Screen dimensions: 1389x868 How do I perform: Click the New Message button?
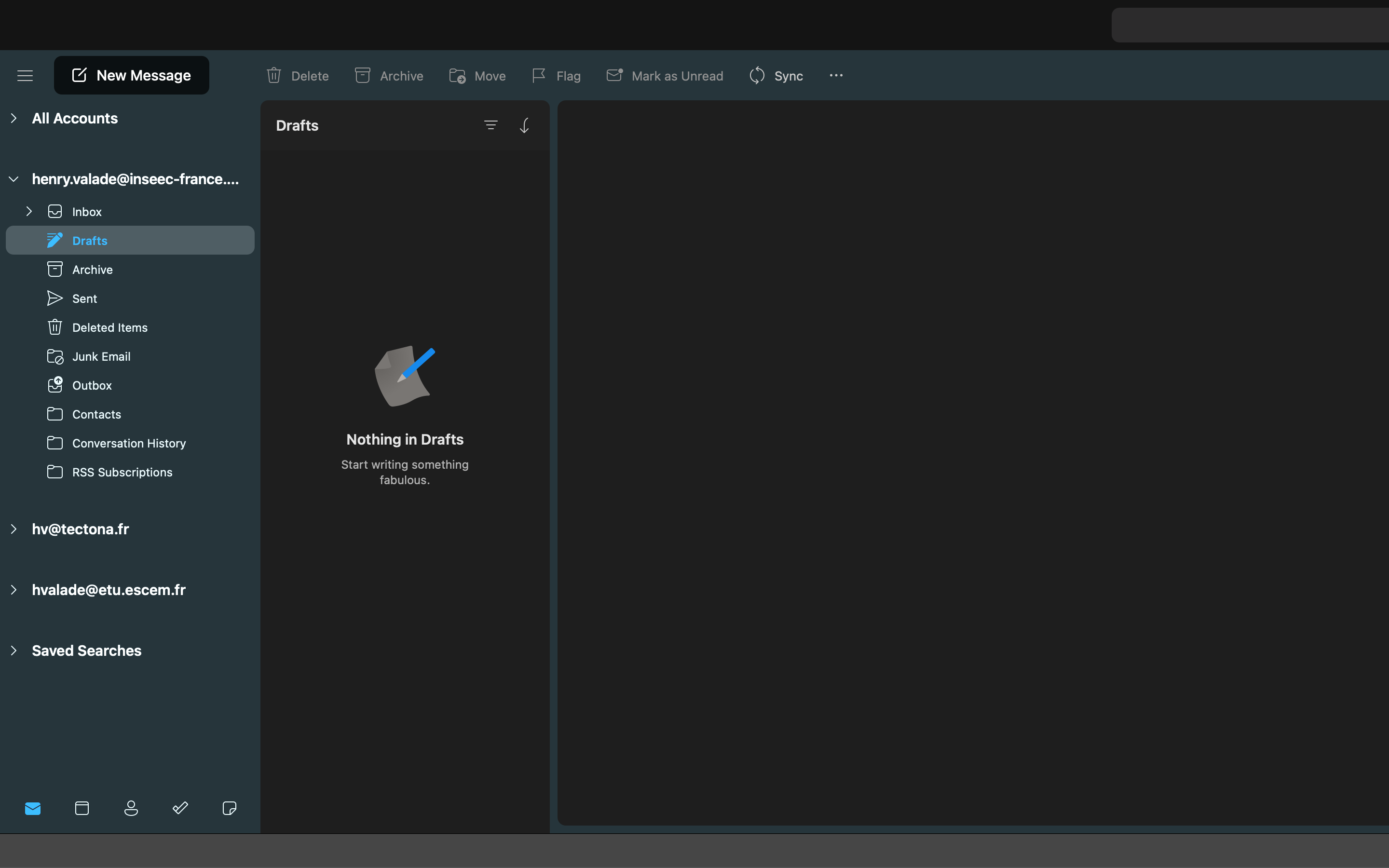(x=132, y=75)
